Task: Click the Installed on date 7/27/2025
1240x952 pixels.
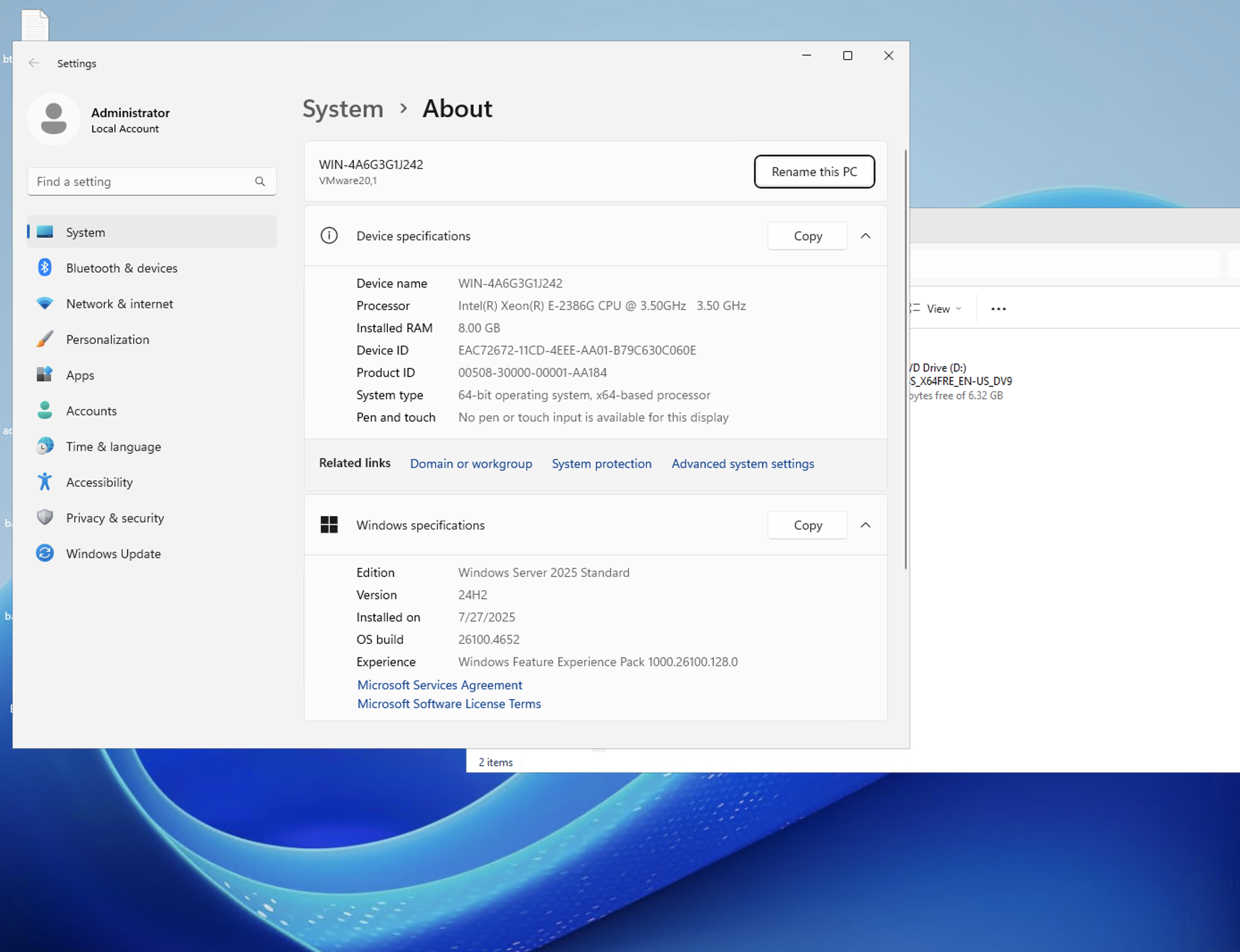Action: [486, 617]
